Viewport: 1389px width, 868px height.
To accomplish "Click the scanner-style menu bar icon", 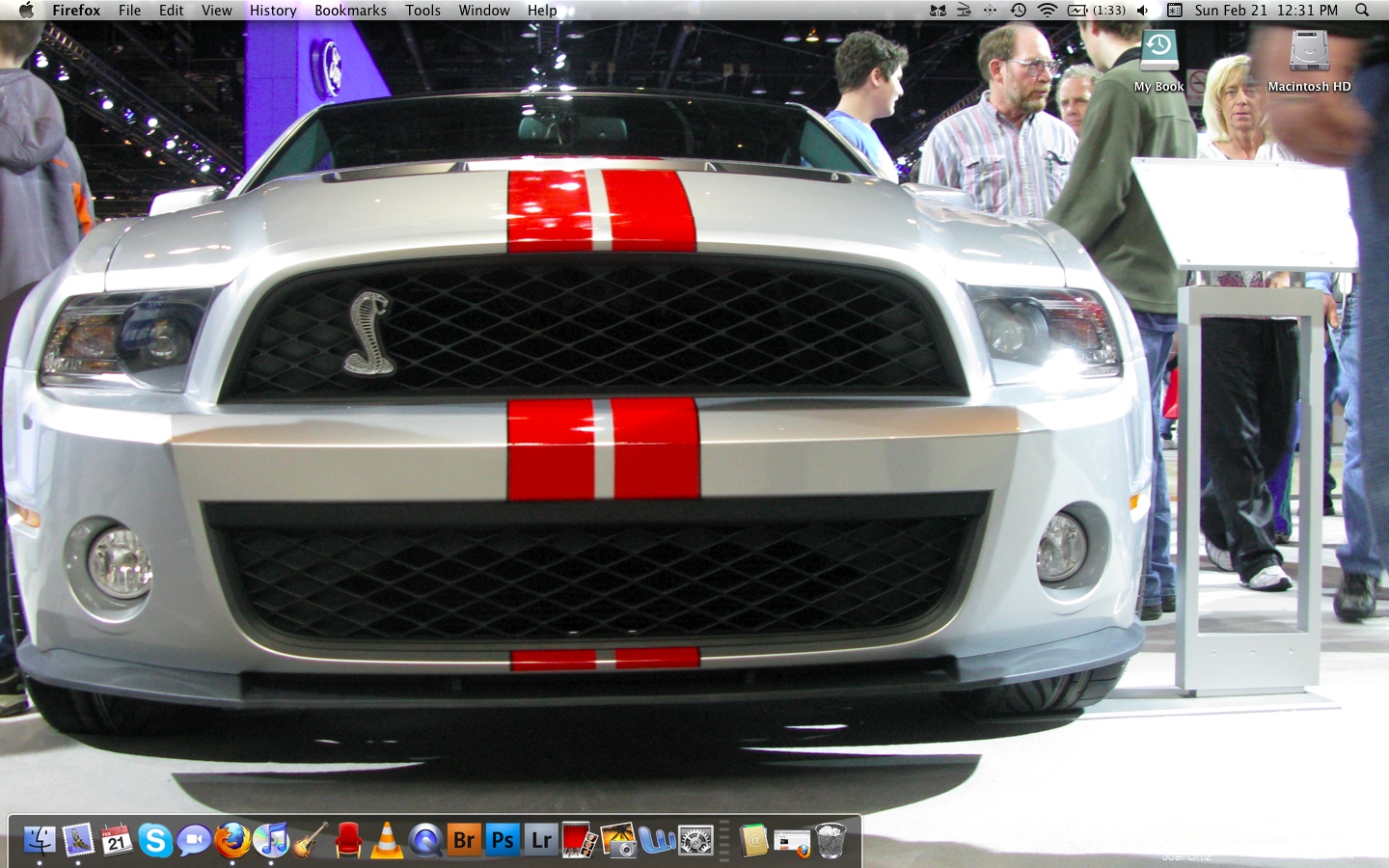I will coord(964,11).
